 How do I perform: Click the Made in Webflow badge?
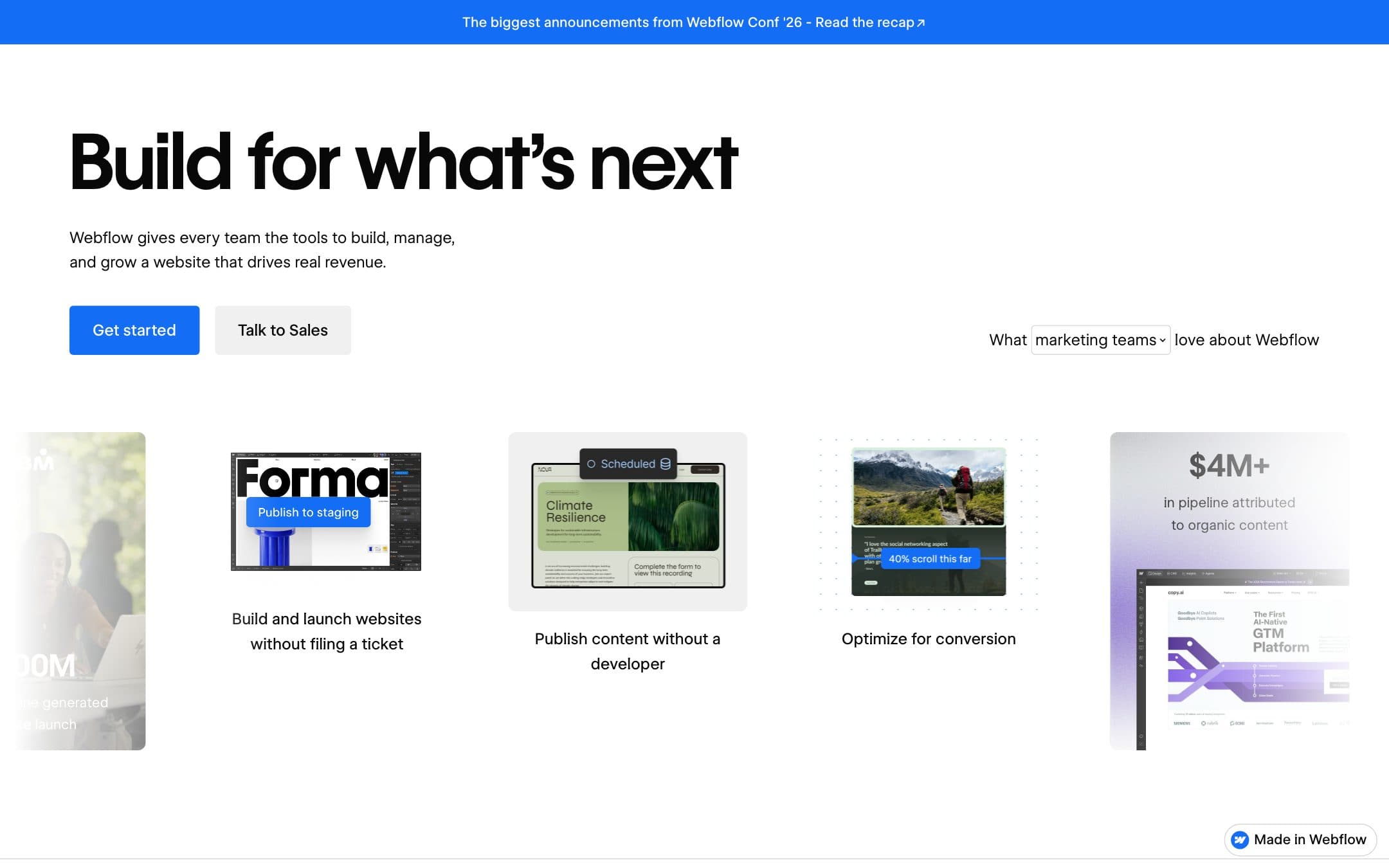pyautogui.click(x=1300, y=839)
